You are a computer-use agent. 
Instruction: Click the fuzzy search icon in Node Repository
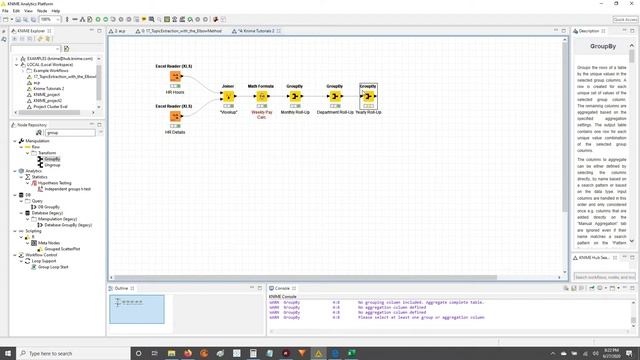click(x=39, y=133)
